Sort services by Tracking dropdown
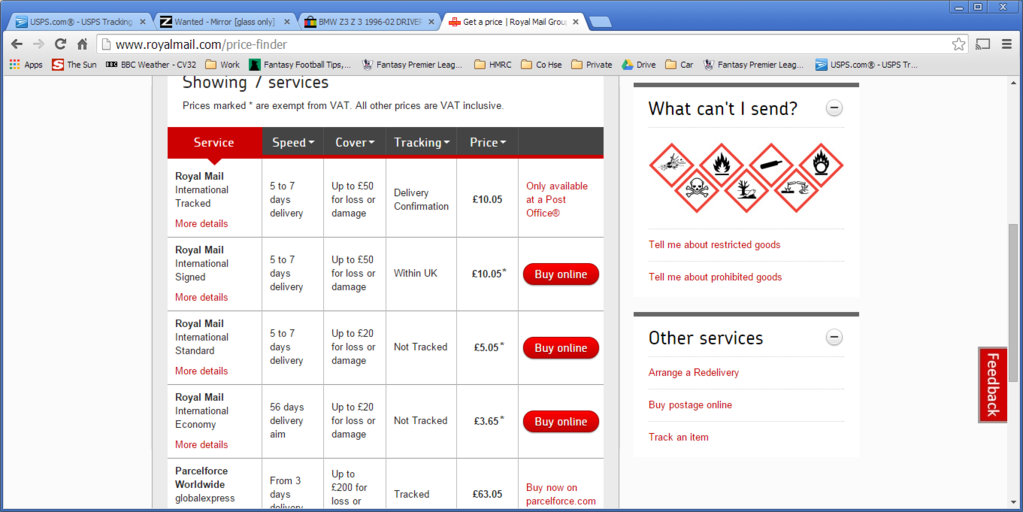1023x512 pixels. pos(421,142)
